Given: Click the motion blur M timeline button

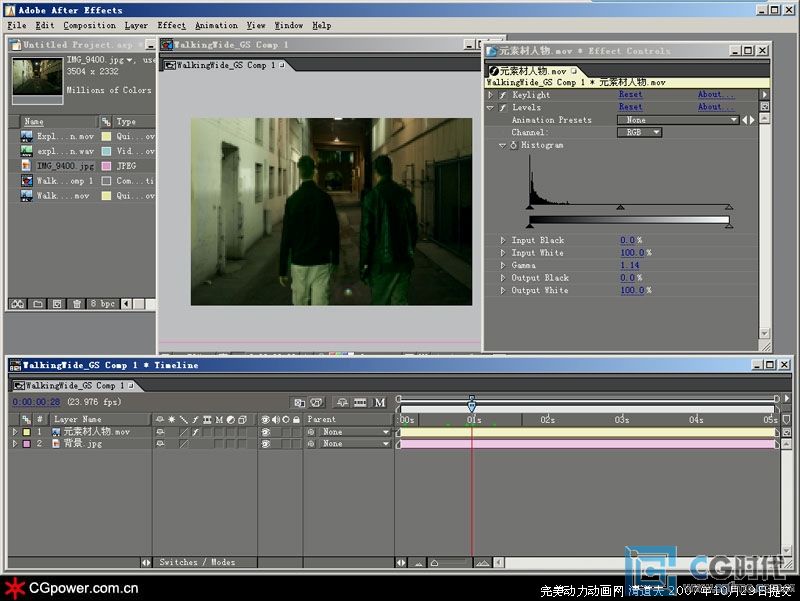Looking at the screenshot, I should tap(380, 403).
